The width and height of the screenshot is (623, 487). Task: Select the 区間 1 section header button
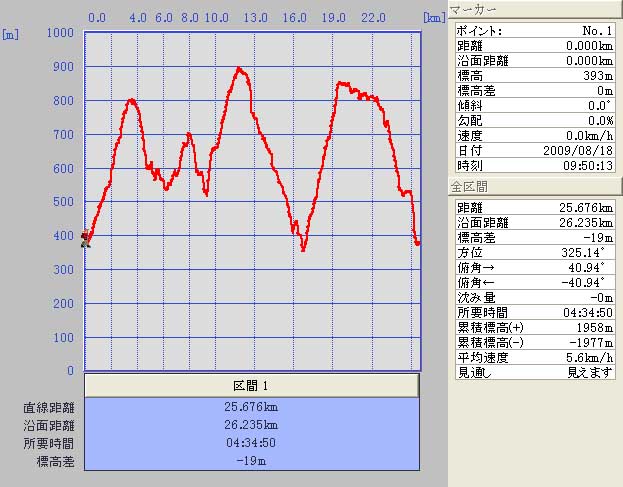click(252, 385)
